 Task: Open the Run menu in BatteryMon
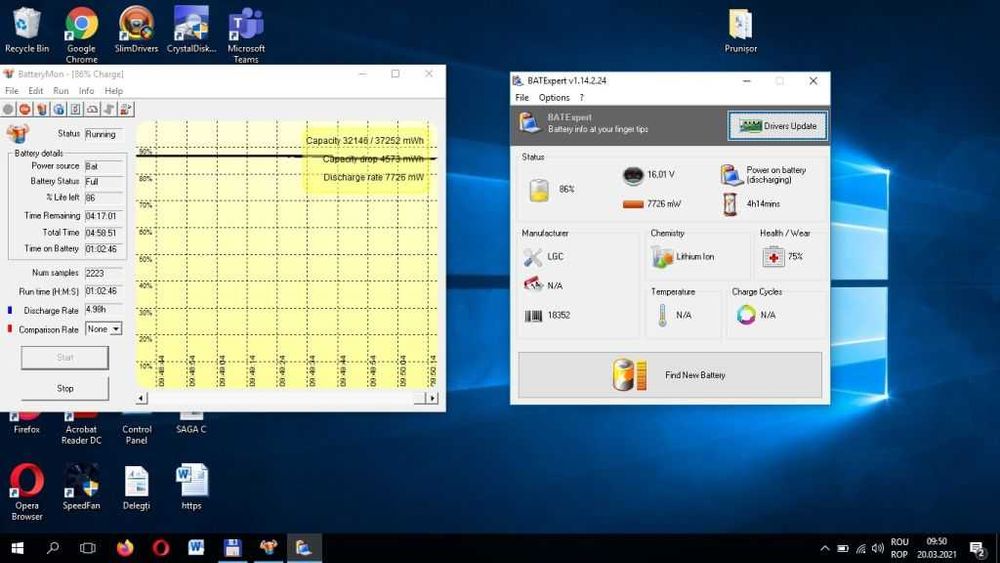(61, 91)
